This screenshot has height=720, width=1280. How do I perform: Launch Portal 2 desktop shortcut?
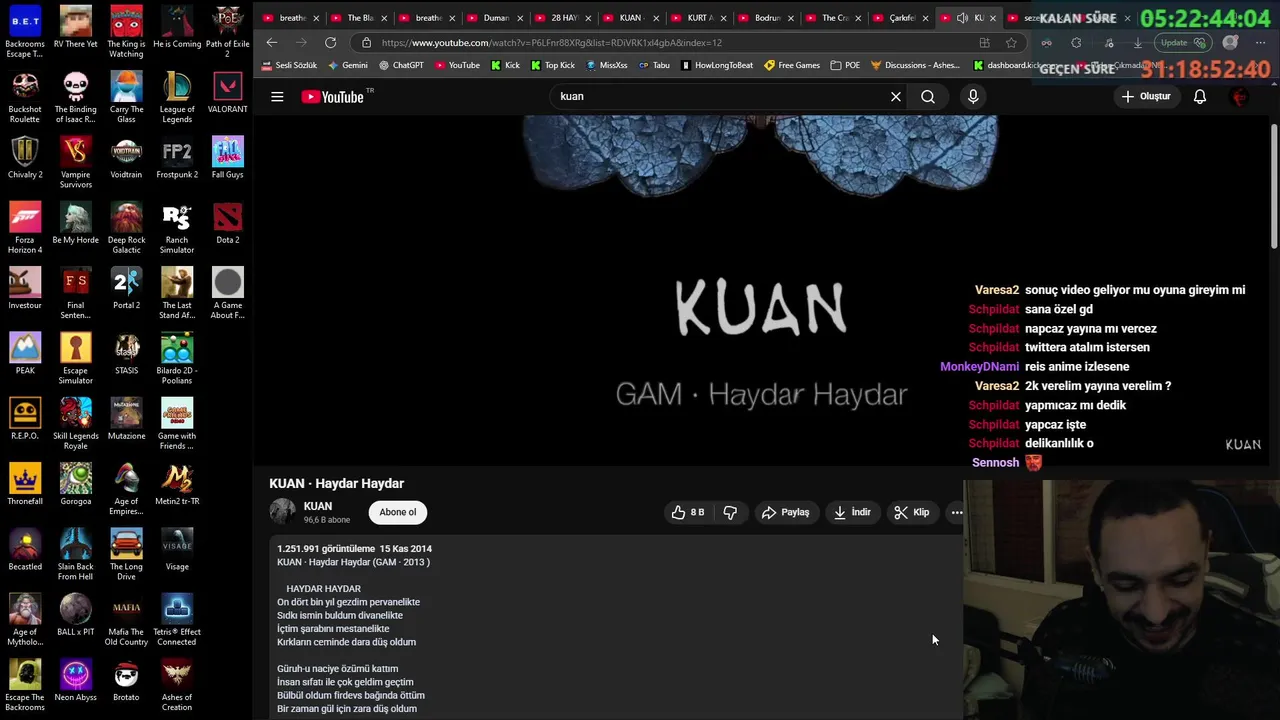pos(126,290)
